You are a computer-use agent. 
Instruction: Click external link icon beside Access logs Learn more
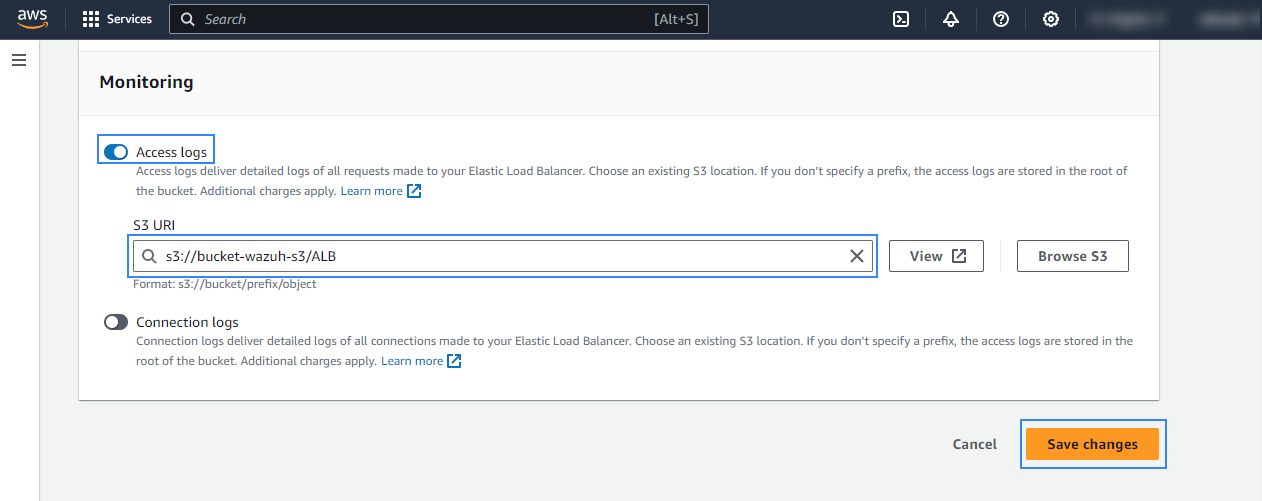pos(414,191)
